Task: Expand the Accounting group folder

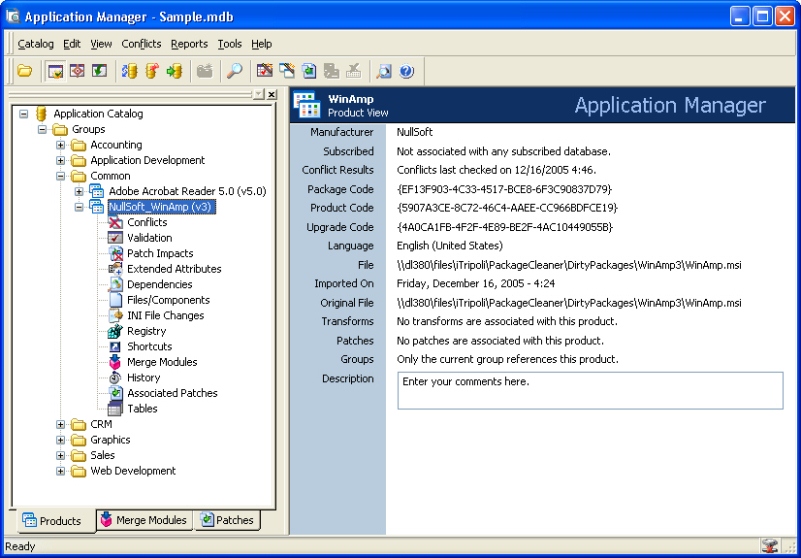Action: coord(61,145)
